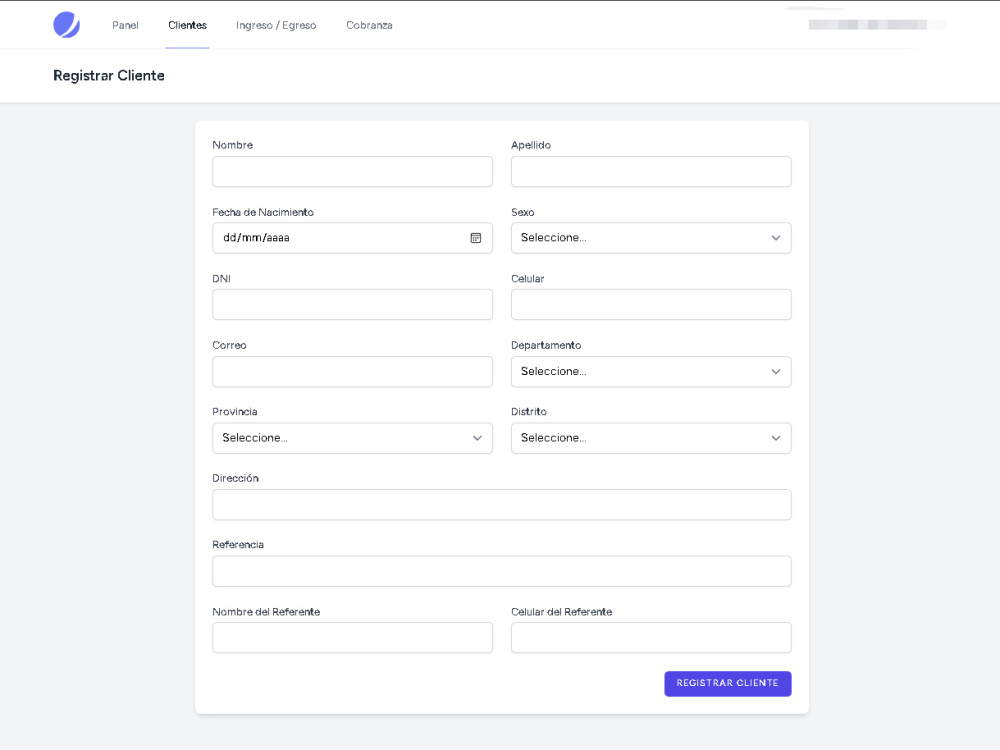Open the date picker calendar icon
Viewport: 1000px width, 750px height.
(x=476, y=238)
